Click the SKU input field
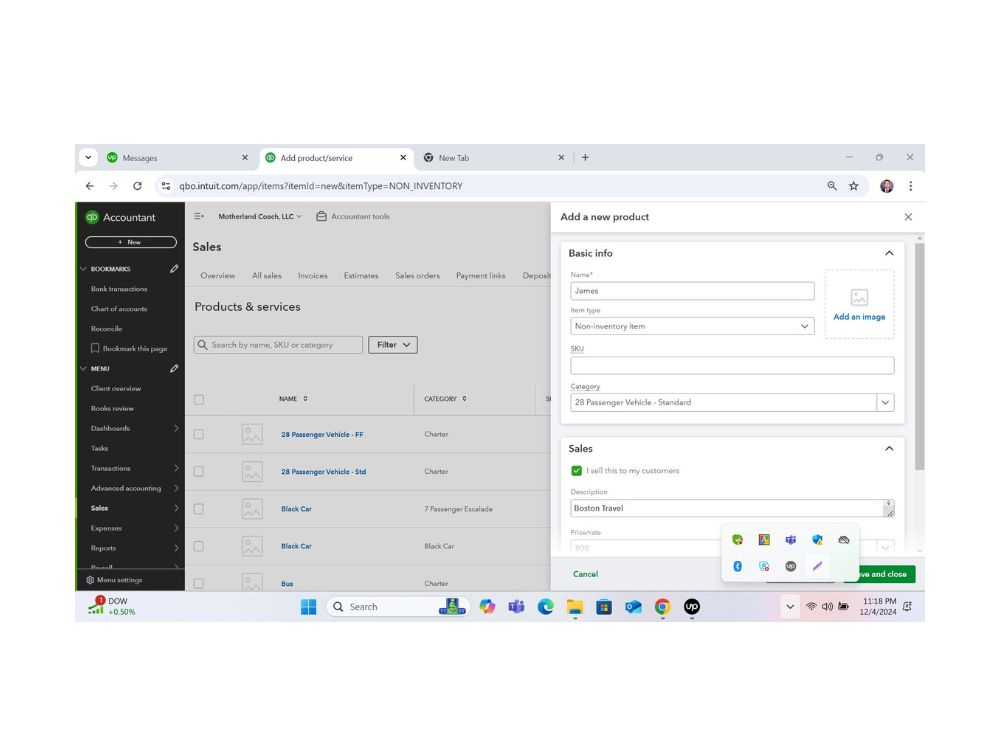 pyautogui.click(x=732, y=365)
